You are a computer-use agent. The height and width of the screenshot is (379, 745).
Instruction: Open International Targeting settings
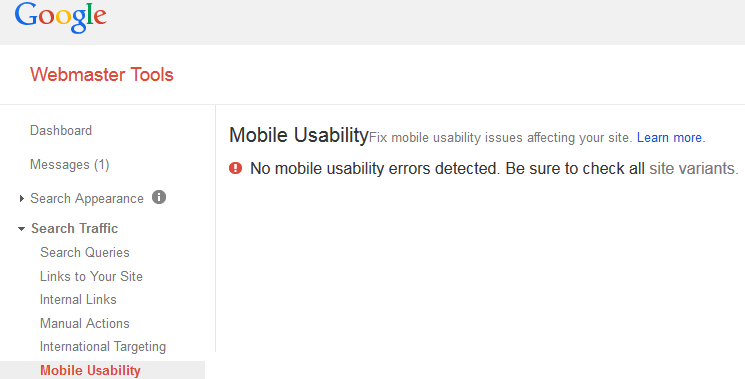point(103,347)
